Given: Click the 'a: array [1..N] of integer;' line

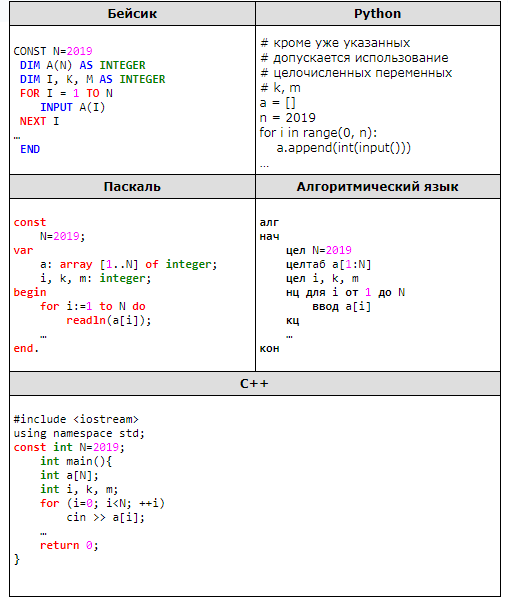Looking at the screenshot, I should [x=129, y=265].
